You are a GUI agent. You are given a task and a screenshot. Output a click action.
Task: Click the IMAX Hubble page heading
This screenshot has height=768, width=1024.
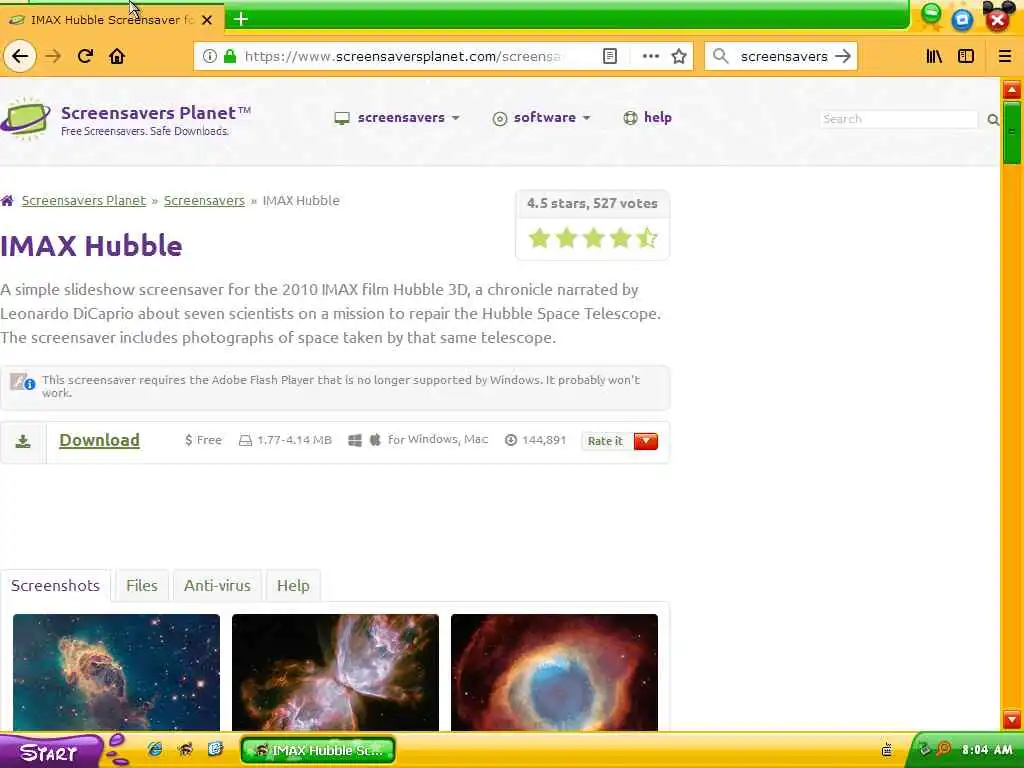[x=91, y=246]
